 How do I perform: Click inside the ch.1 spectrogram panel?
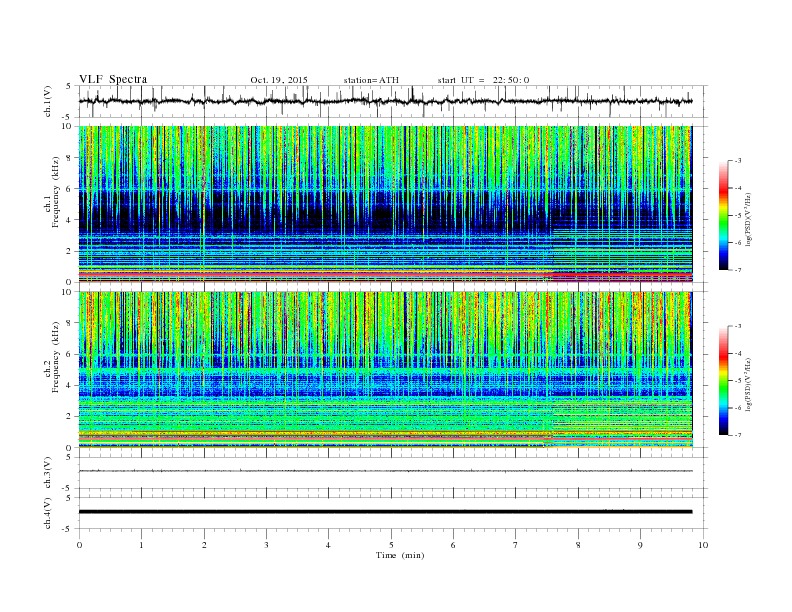tap(385, 204)
